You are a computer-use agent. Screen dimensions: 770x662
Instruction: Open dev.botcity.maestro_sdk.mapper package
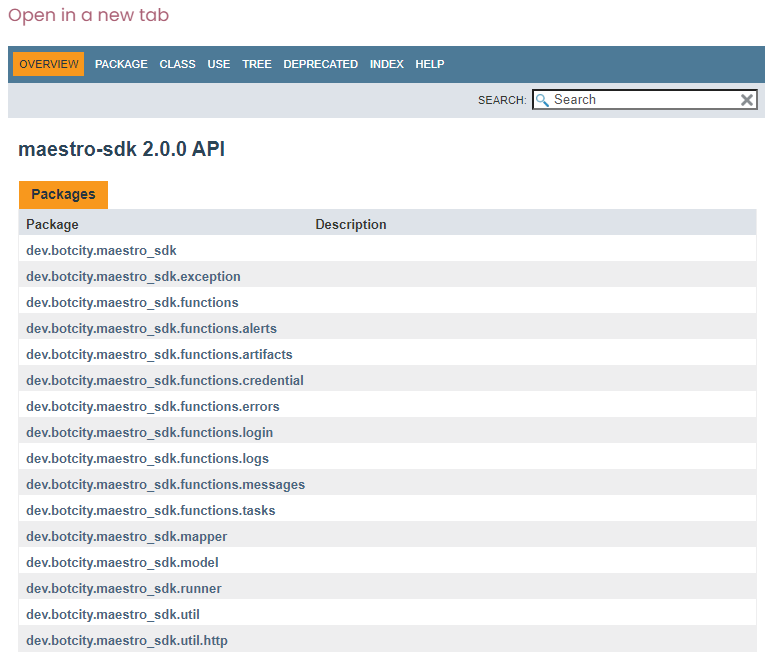pos(127,537)
